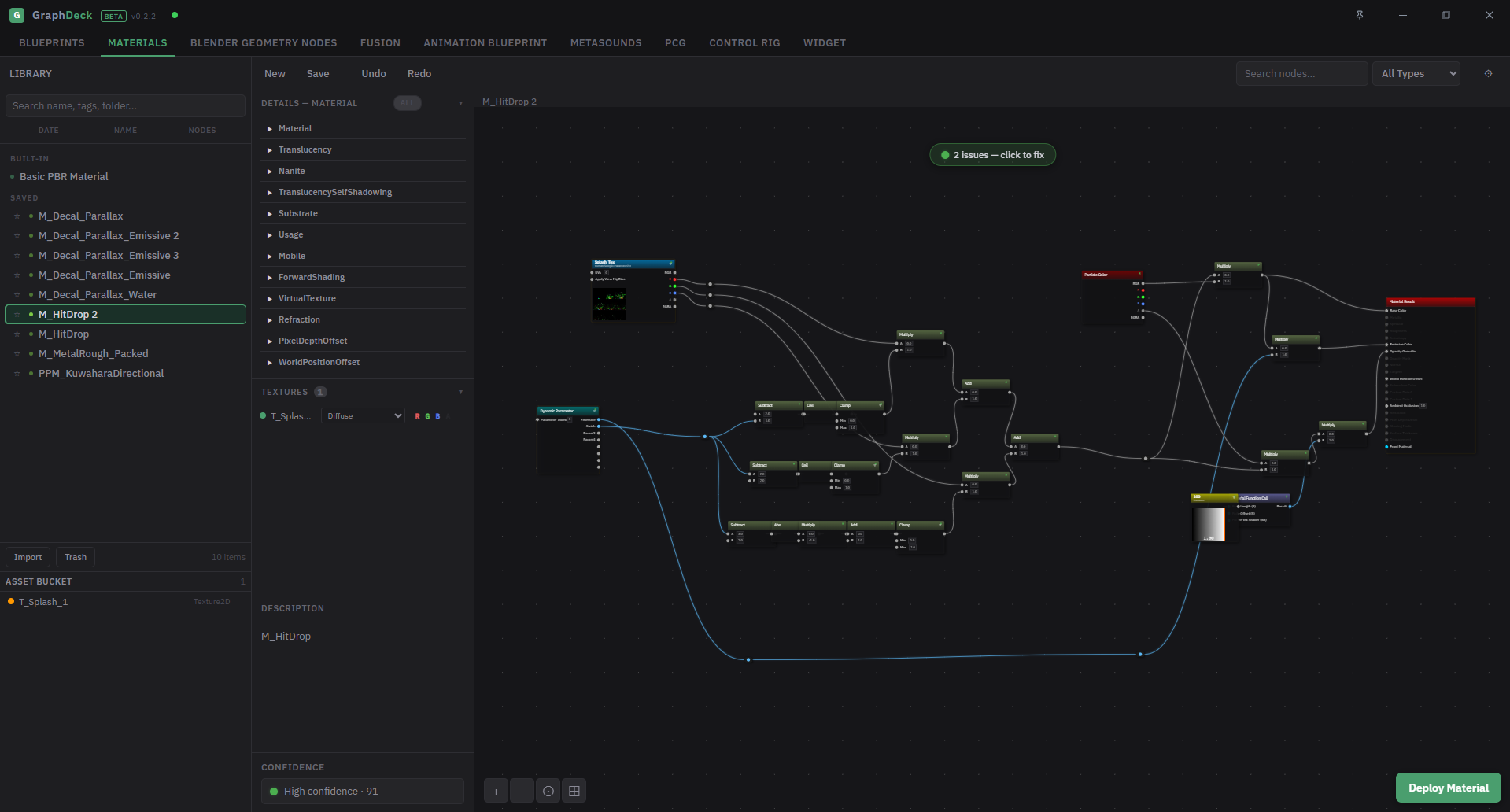Click the pin icon in the title bar
This screenshot has width=1510, height=812.
(x=1360, y=15)
